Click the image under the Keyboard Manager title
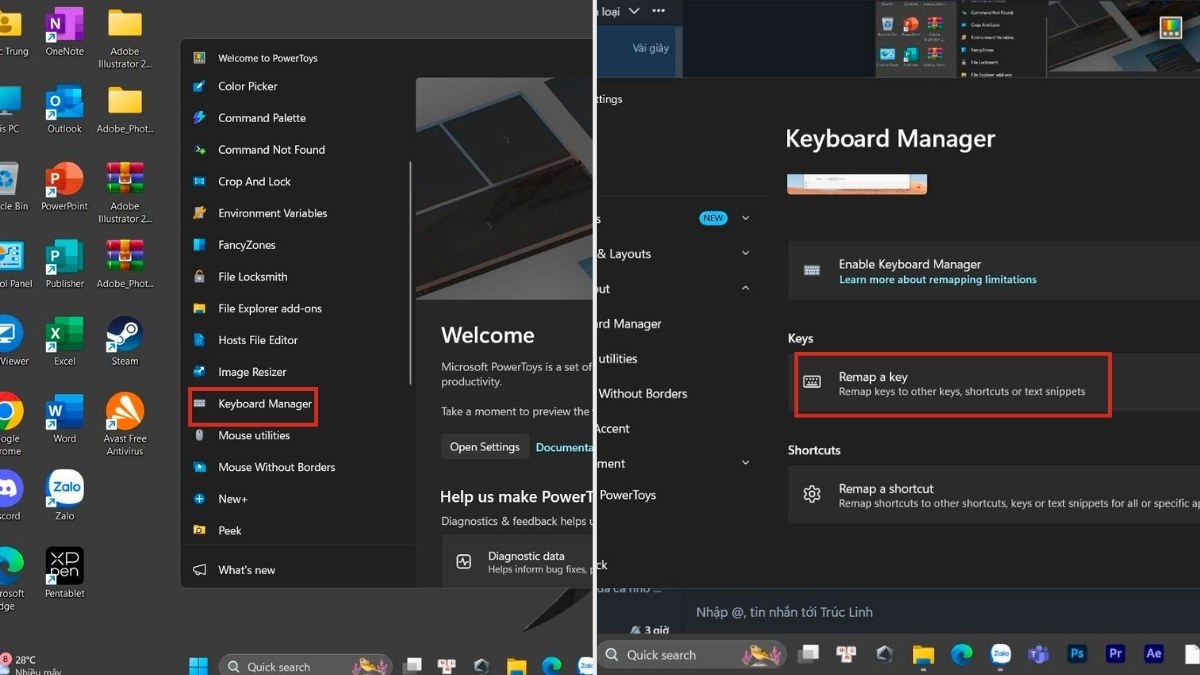 coord(857,184)
